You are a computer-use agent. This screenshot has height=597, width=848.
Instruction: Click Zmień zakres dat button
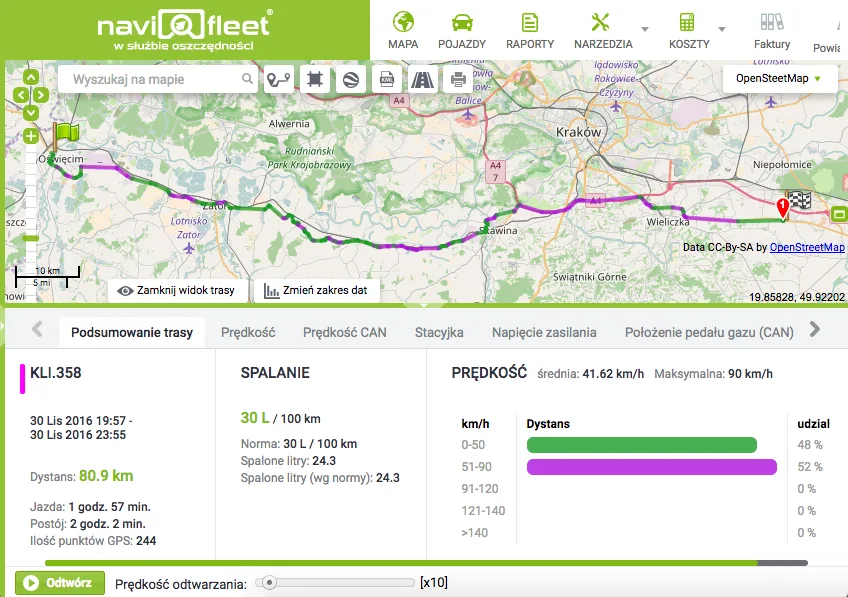(316, 290)
